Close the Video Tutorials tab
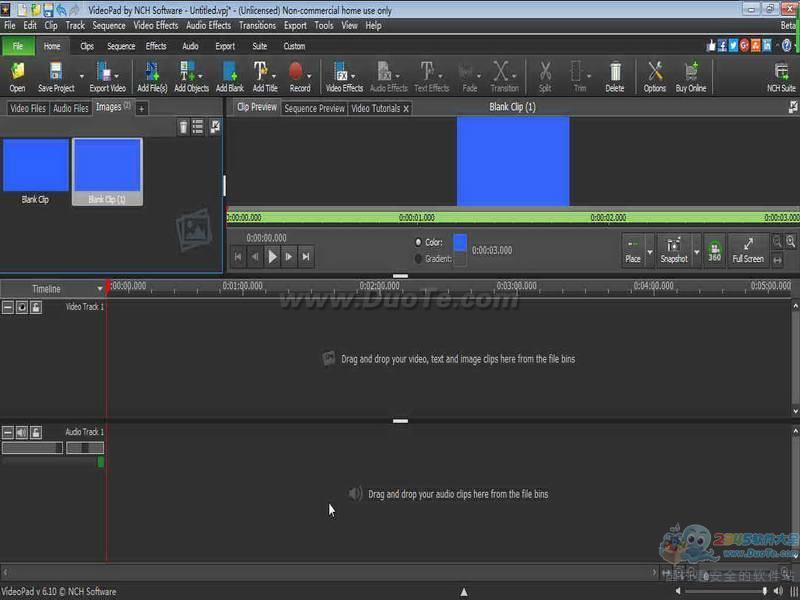800x600 pixels. (406, 109)
